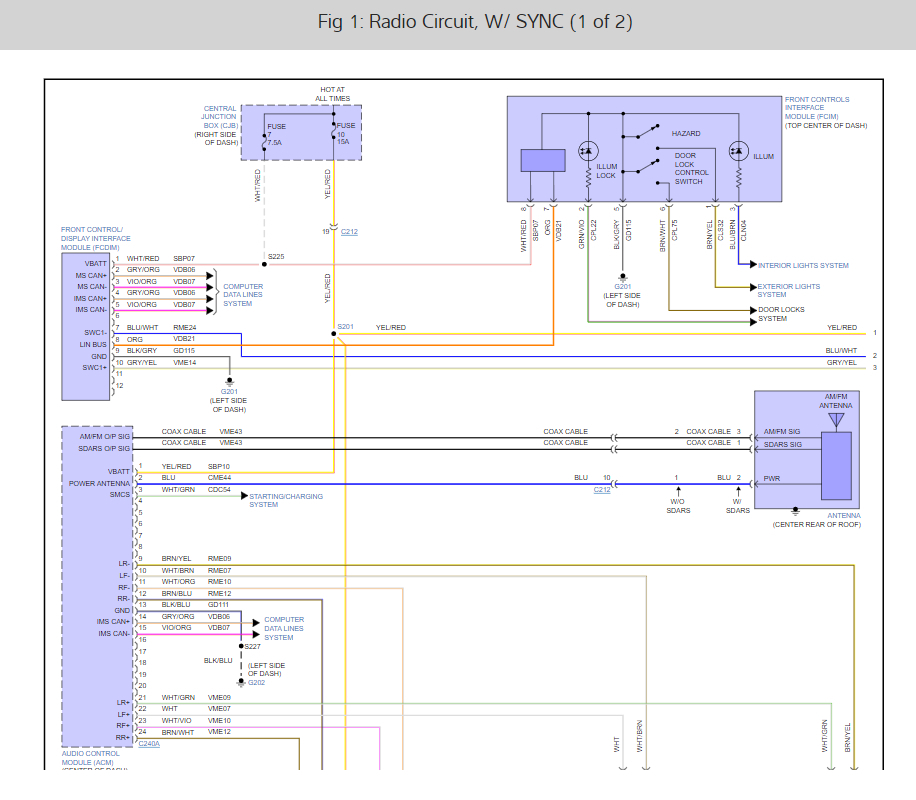Click the door lock control switch symbol
Viewport: 916px width, 800px height.
(x=648, y=167)
